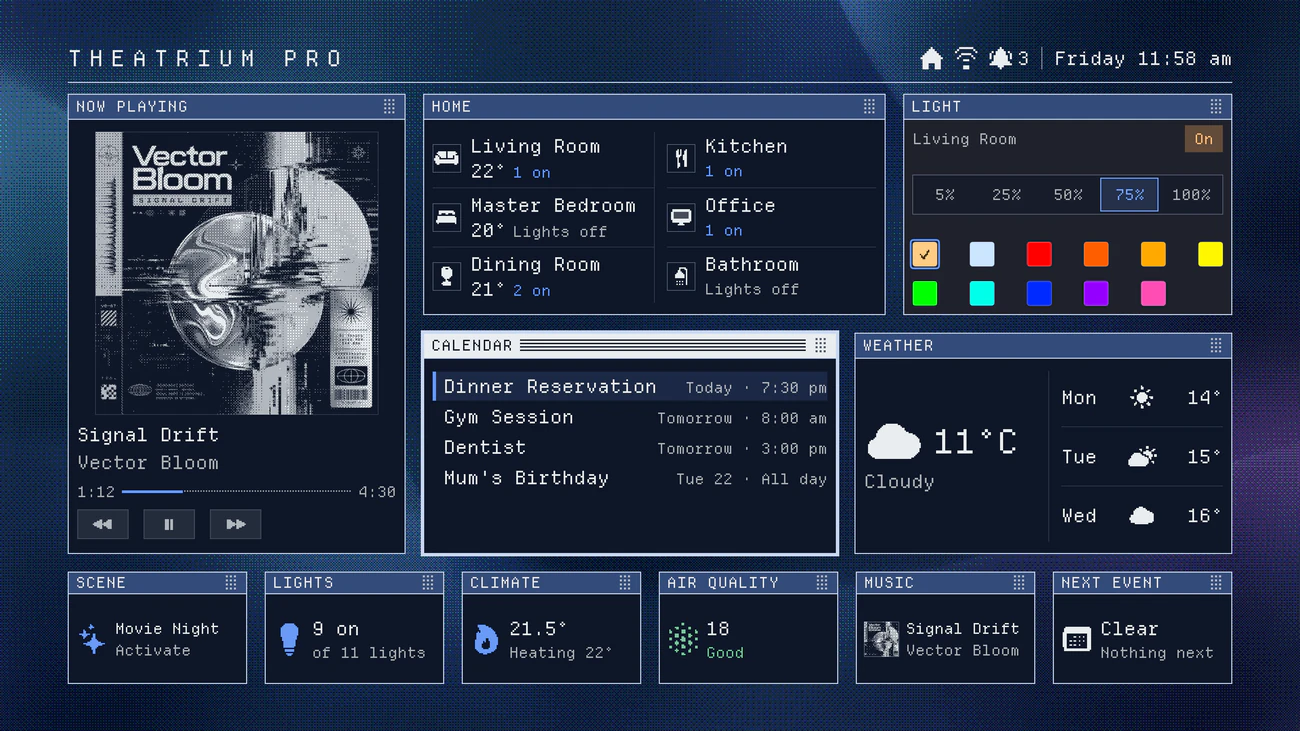Set brightness to 5%

click(x=945, y=195)
